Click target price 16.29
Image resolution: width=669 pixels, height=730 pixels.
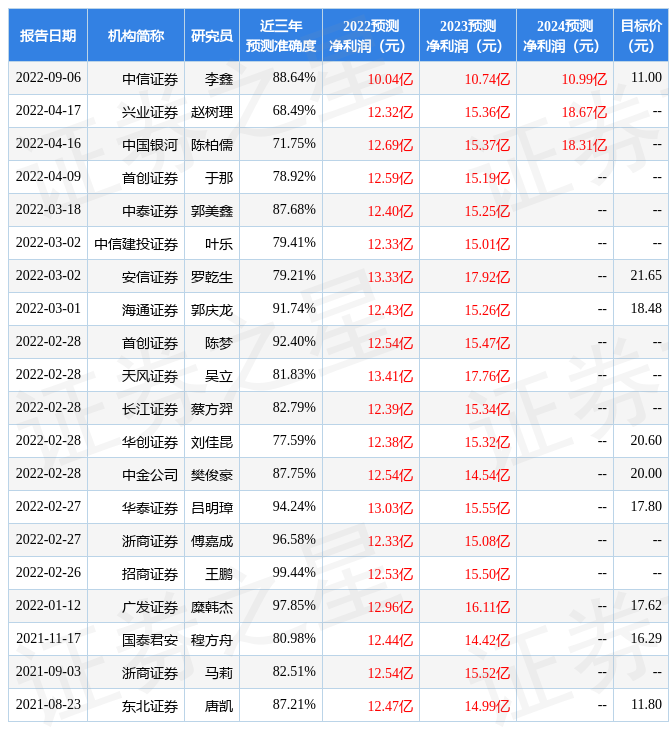coord(646,639)
